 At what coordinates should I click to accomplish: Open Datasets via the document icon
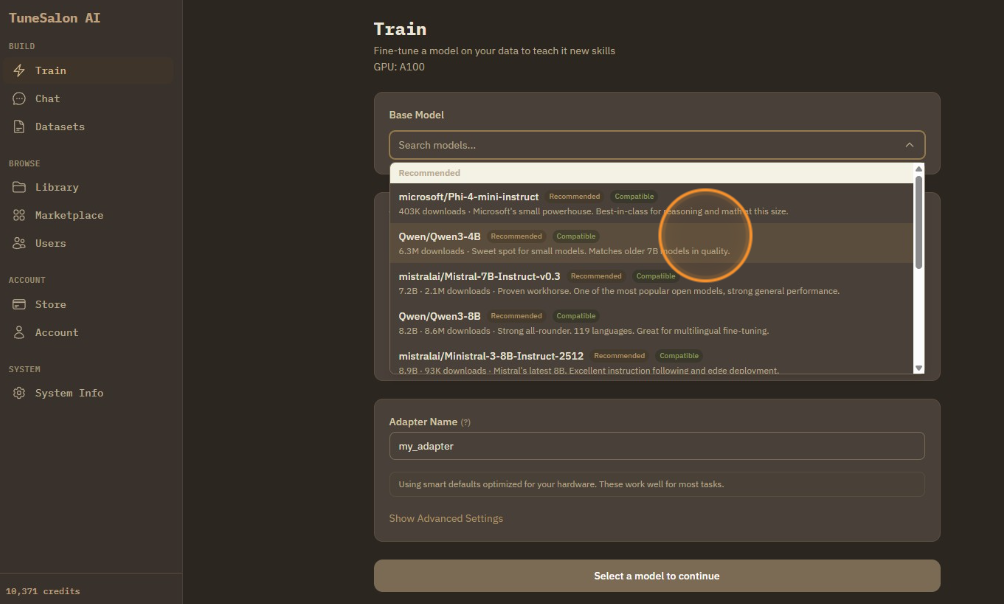(x=20, y=126)
